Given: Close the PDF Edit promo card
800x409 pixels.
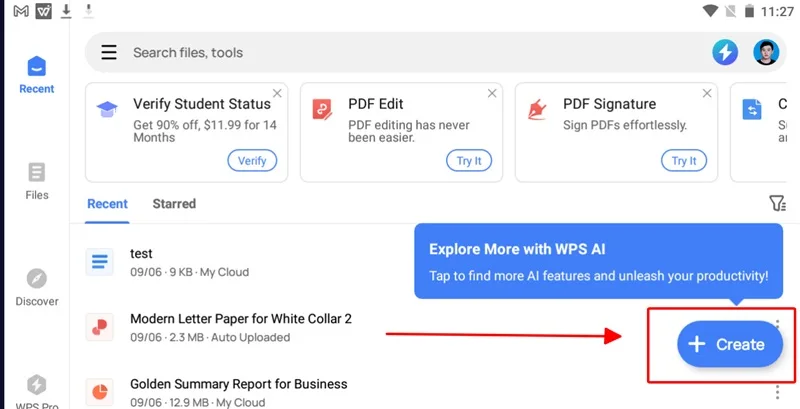Looking at the screenshot, I should point(492,93).
